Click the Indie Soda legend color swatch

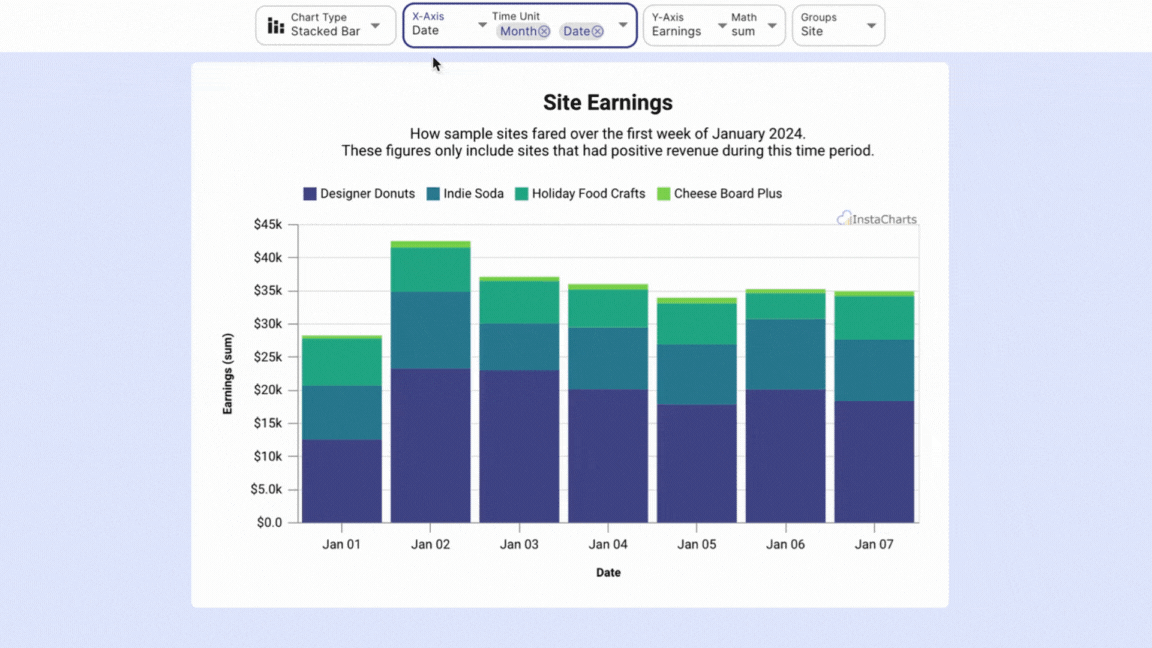coord(433,194)
